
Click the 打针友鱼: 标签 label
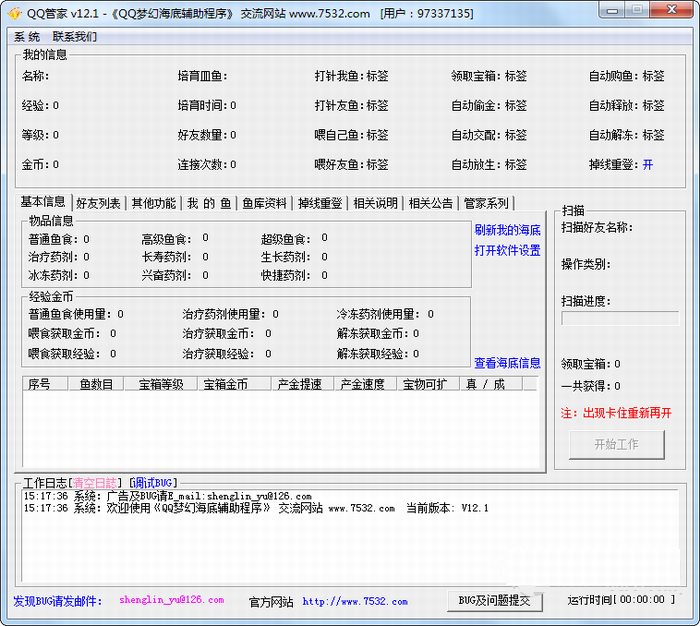351,105
